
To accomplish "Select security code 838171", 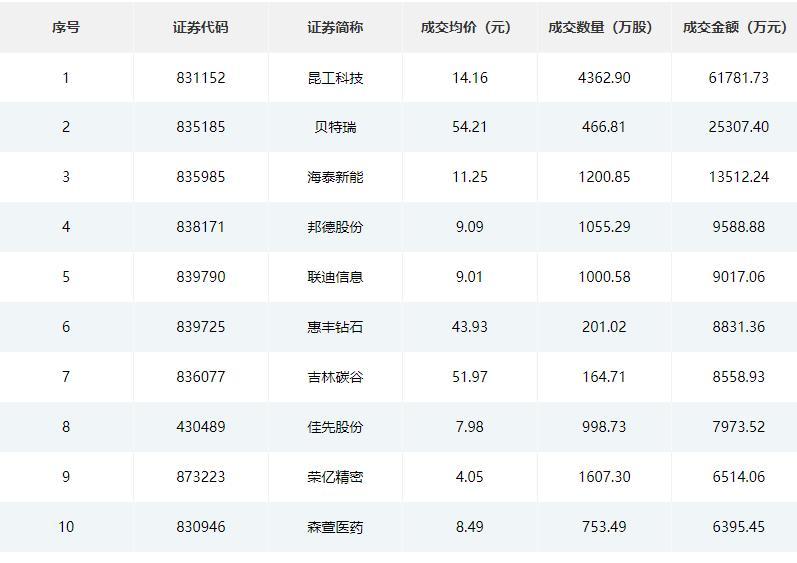I will 201,227.
